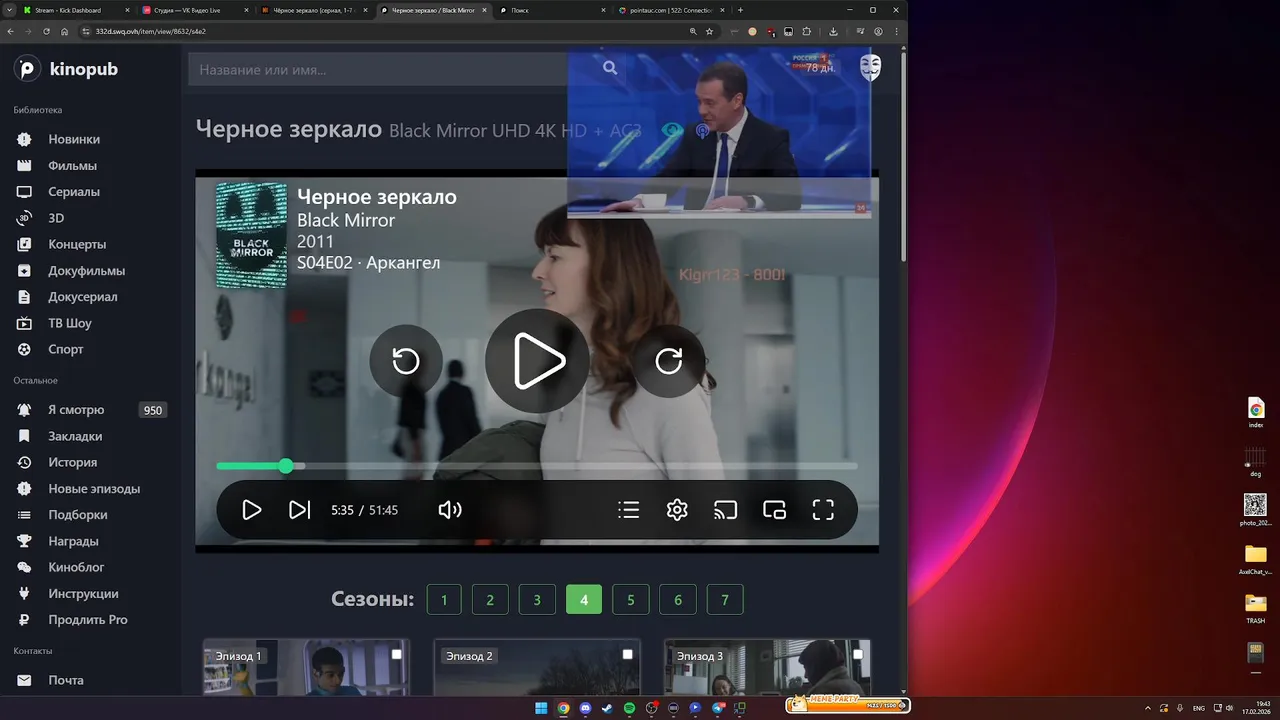Mute the player volume
Screen dimensions: 1280x720
click(x=450, y=510)
